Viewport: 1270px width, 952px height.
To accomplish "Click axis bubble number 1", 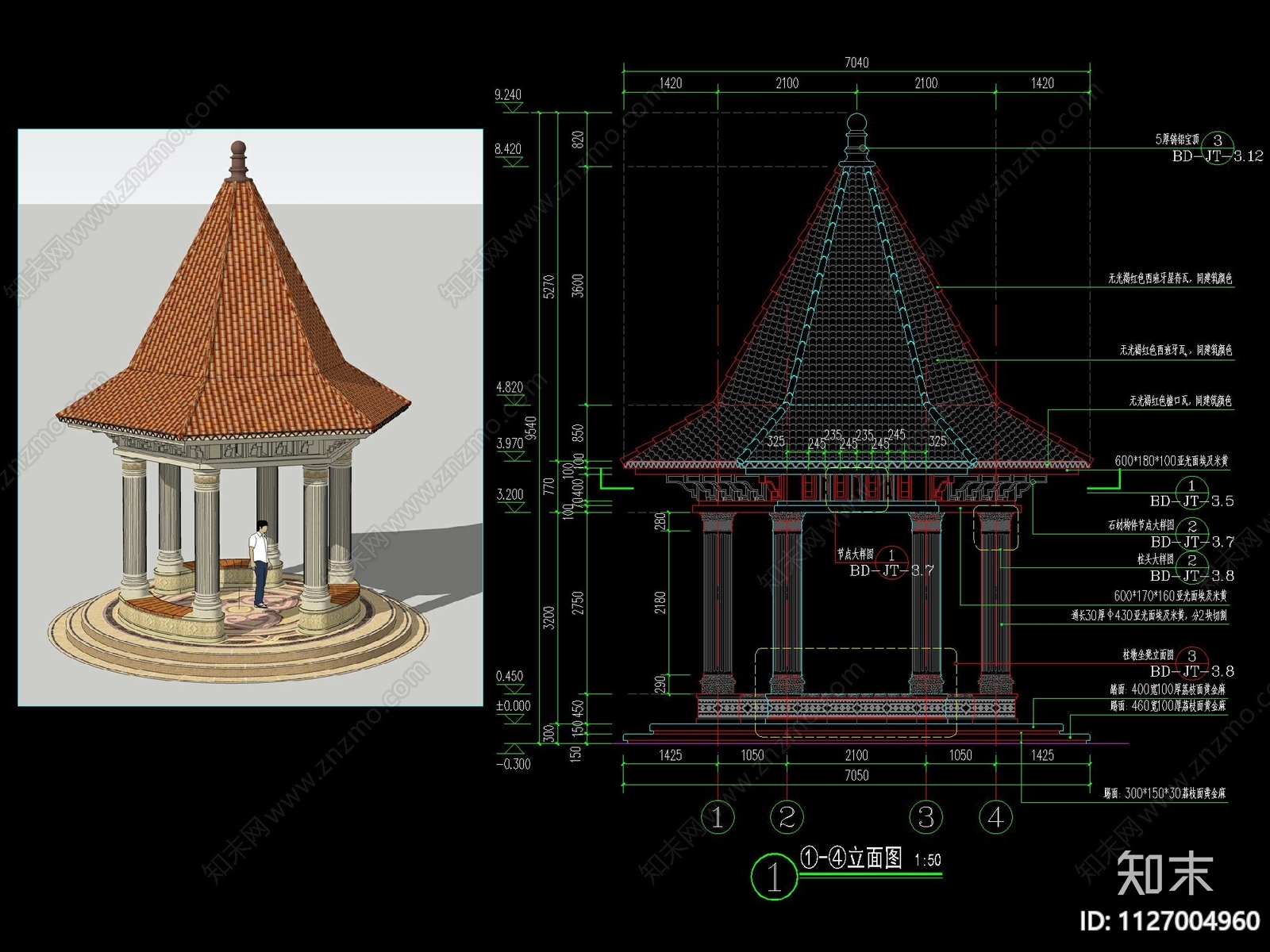I will coord(718,816).
